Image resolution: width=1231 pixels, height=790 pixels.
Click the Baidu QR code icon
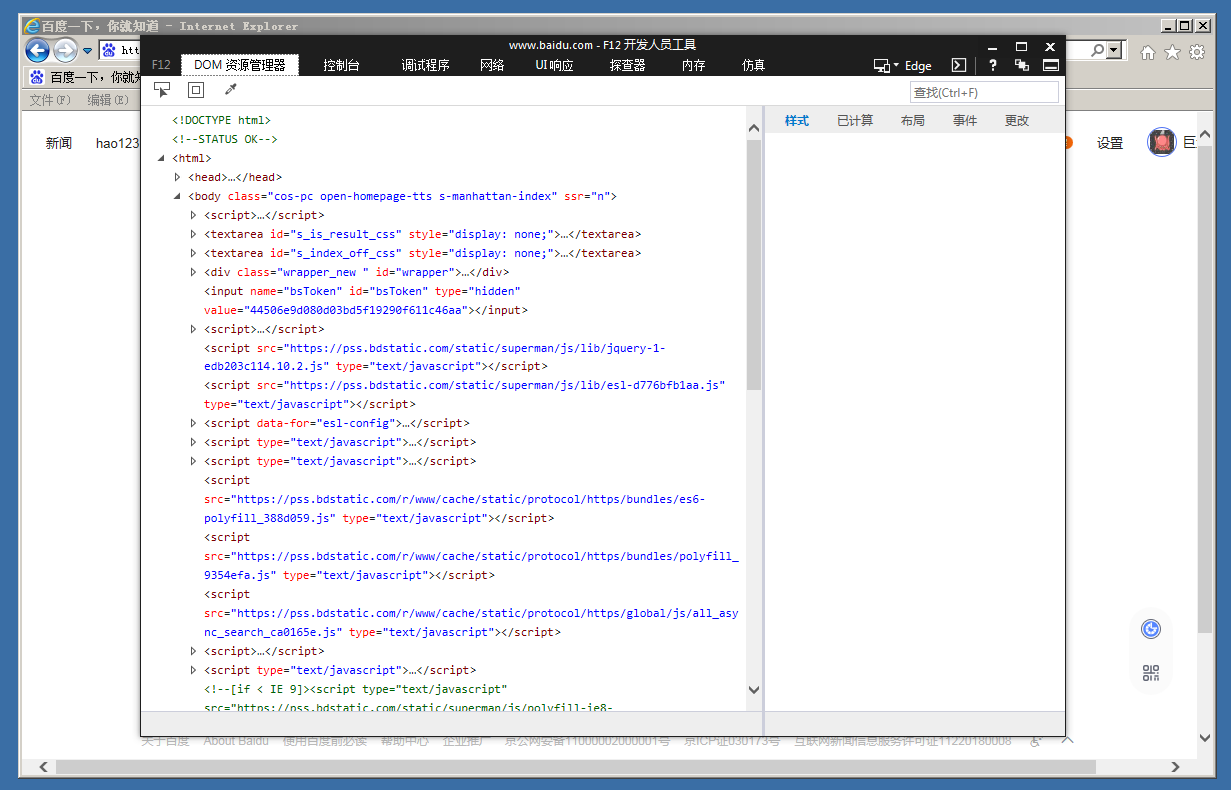[x=1151, y=673]
